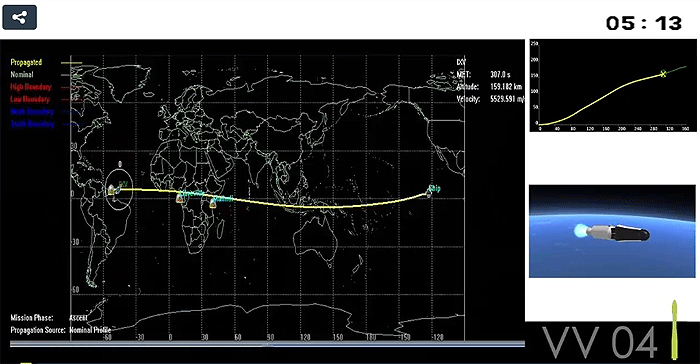Toggle the Propagated trajectory legend entry
The height and width of the screenshot is (364, 700).
click(26, 63)
